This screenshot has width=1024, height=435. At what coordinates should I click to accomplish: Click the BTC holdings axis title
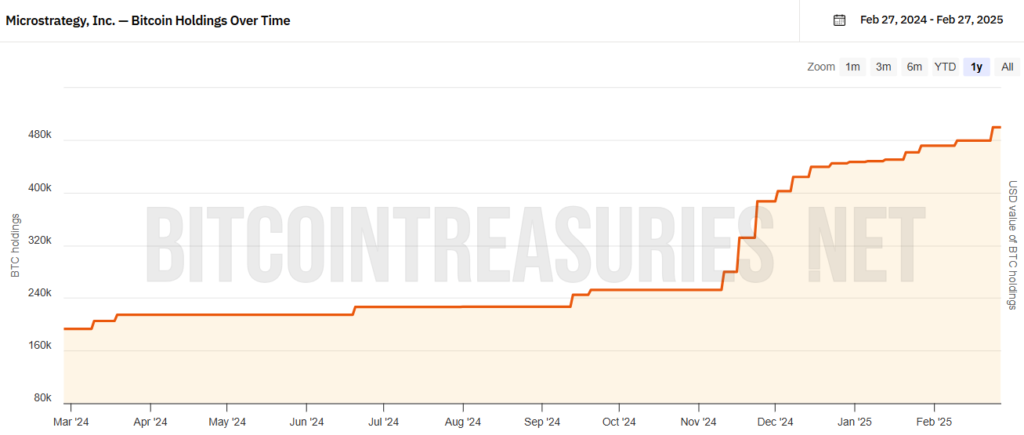15,246
